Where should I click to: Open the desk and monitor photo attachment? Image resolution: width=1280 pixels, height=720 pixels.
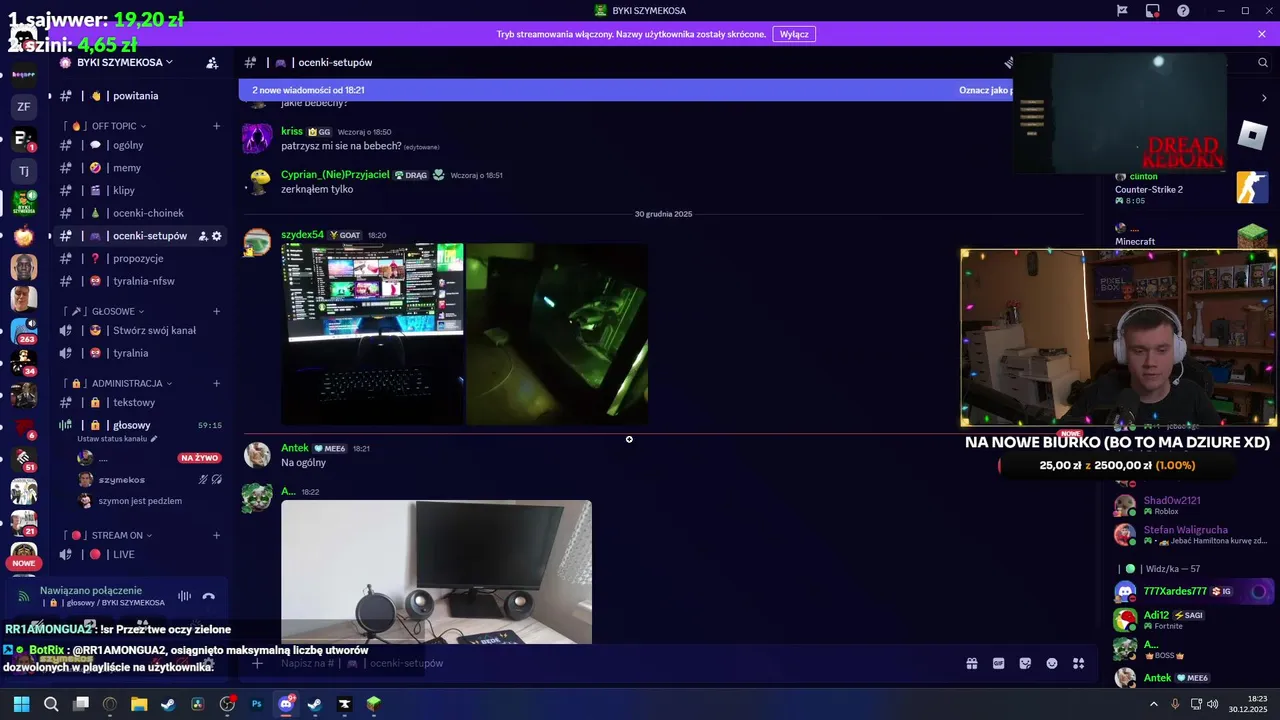pos(436,572)
